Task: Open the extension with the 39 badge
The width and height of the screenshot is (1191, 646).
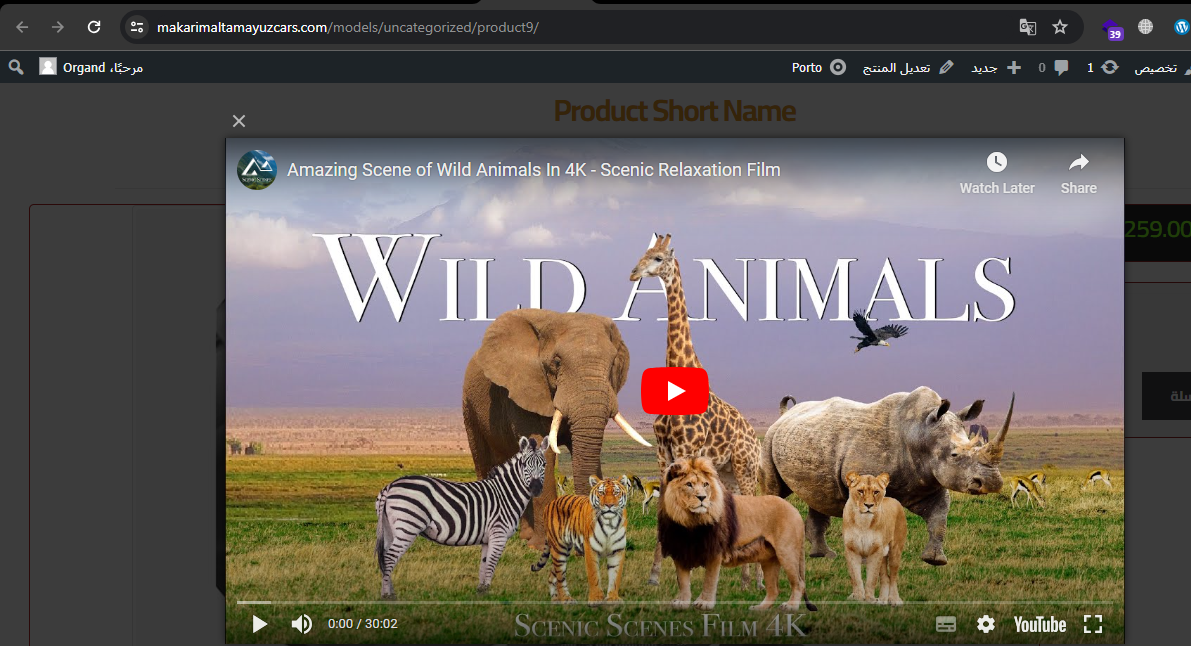Action: pyautogui.click(x=1112, y=29)
